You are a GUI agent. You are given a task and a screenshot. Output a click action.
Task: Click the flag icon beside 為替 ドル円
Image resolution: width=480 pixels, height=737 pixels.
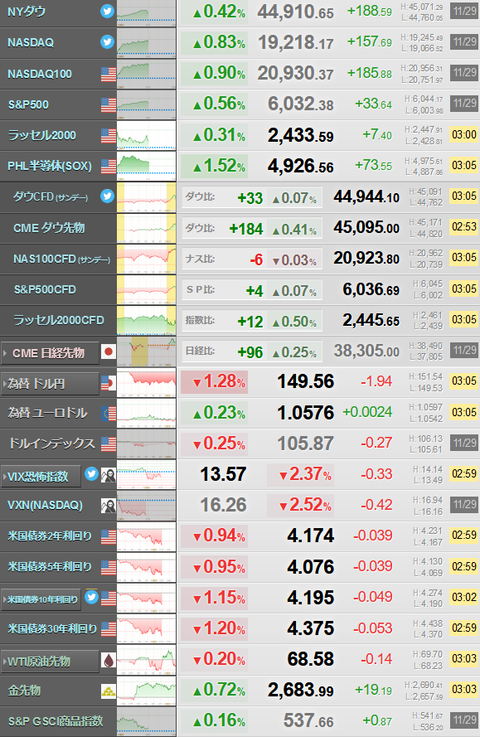click(x=109, y=383)
